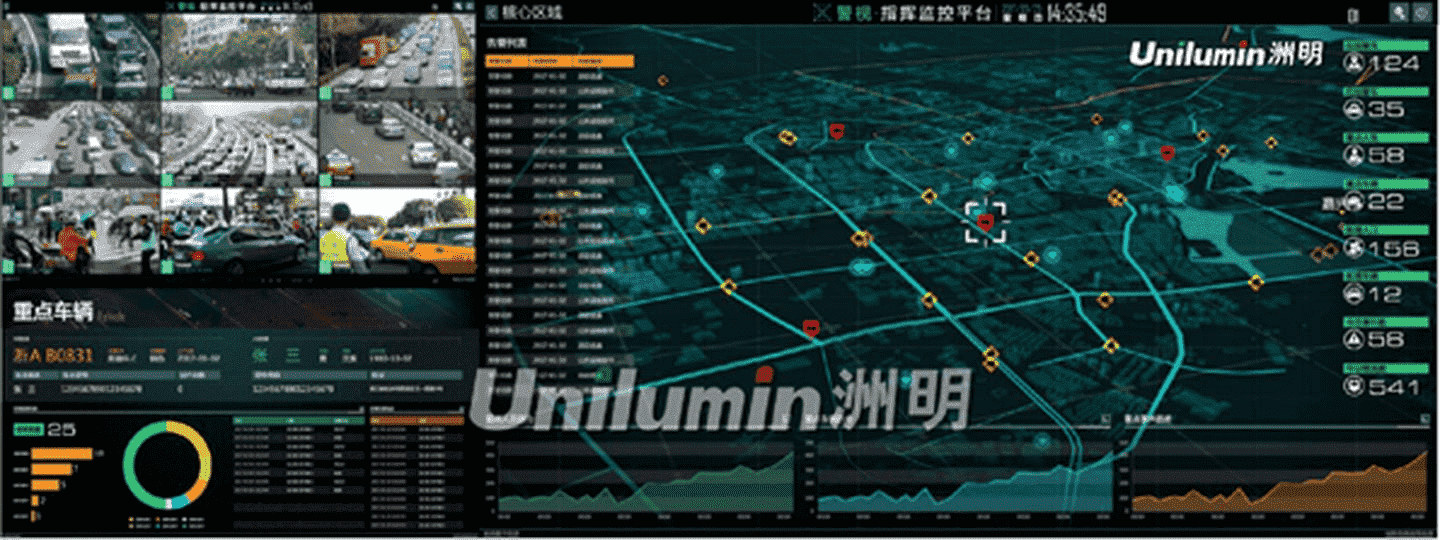Select the orange header row of alert list
Screen dimensions: 1440x540
pyautogui.click(x=560, y=61)
